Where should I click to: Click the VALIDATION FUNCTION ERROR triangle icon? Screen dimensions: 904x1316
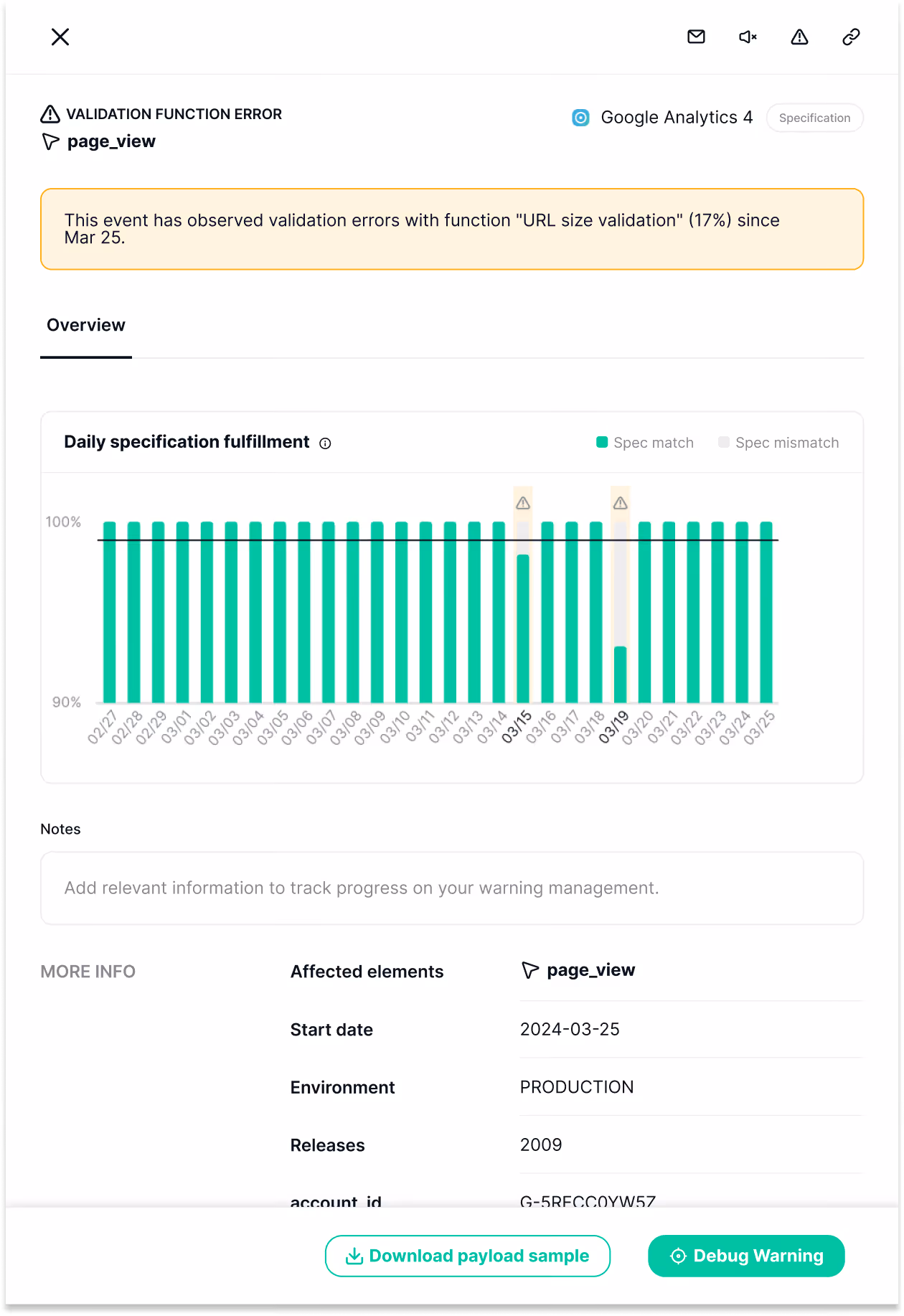tap(50, 114)
